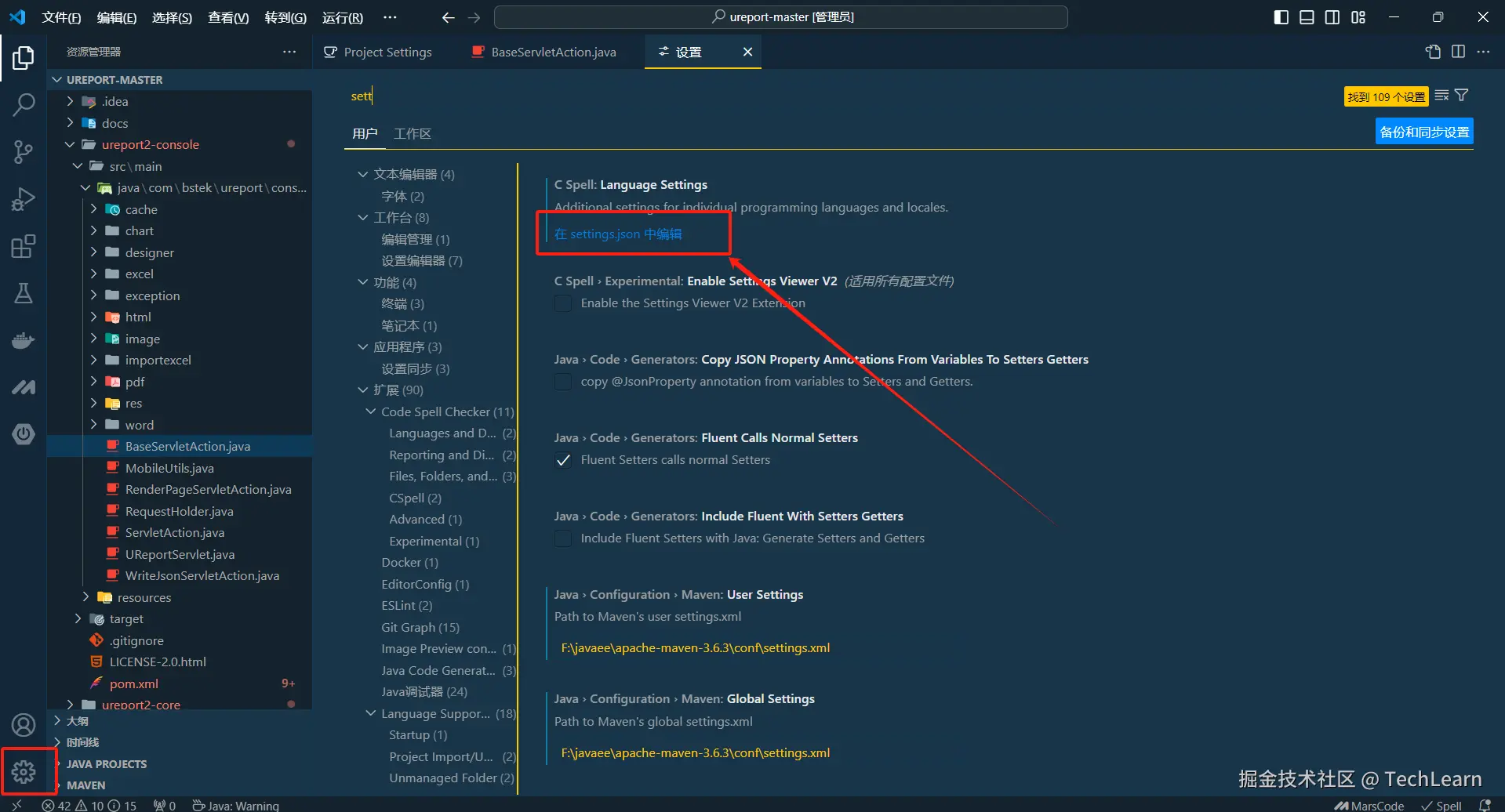The width and height of the screenshot is (1505, 812).
Task: Open the Testing flask view
Action: click(24, 293)
